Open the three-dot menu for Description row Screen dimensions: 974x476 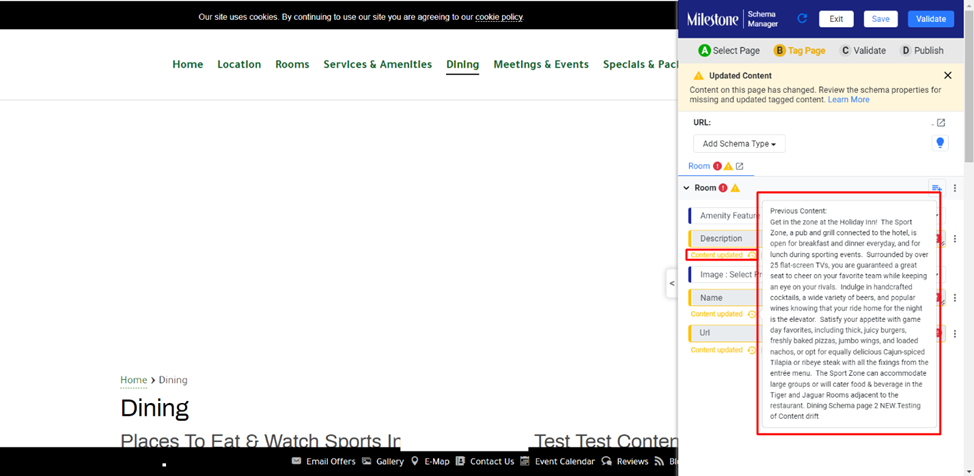pyautogui.click(x=955, y=239)
